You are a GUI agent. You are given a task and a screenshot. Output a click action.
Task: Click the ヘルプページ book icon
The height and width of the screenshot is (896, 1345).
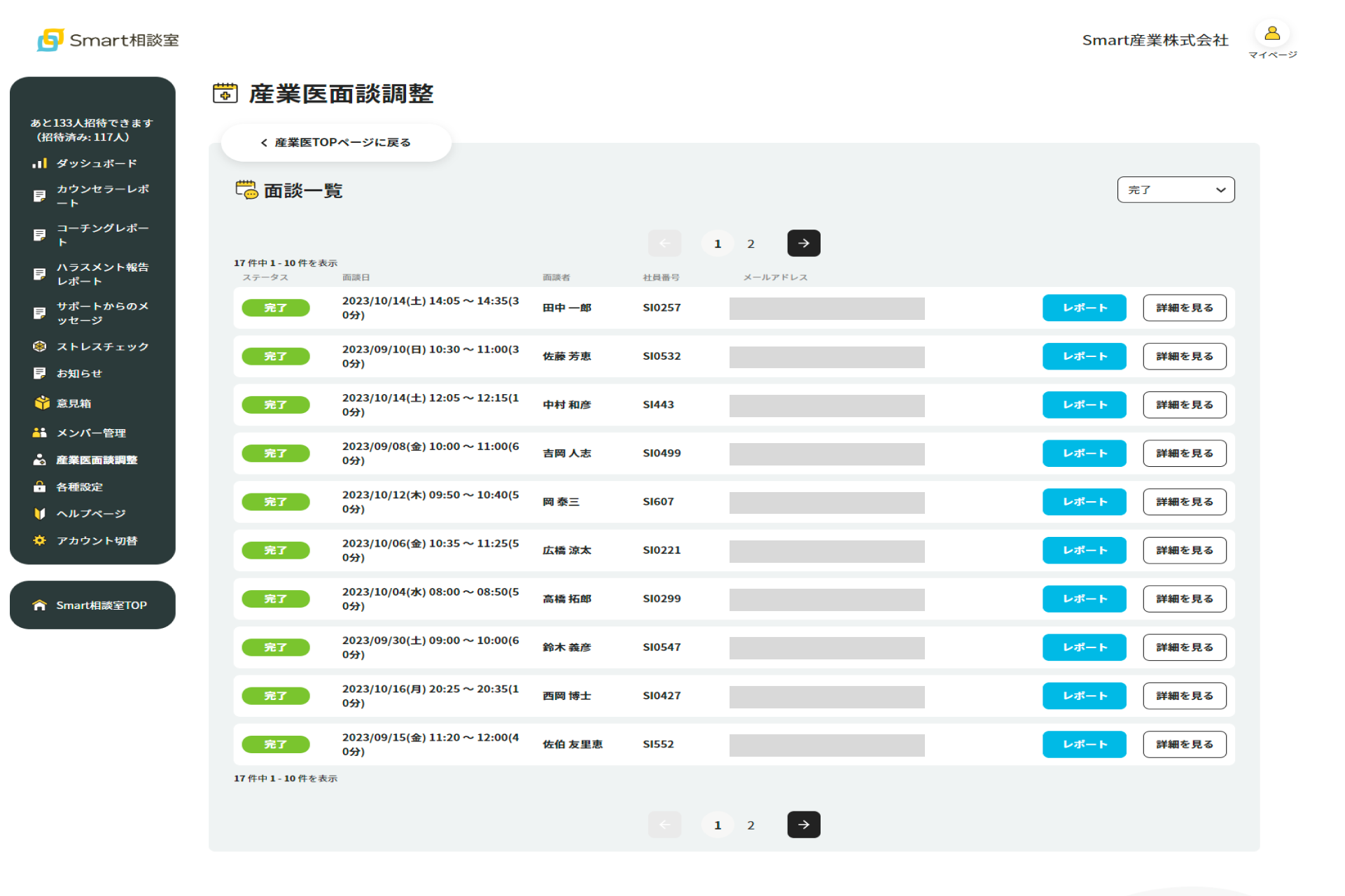point(39,513)
